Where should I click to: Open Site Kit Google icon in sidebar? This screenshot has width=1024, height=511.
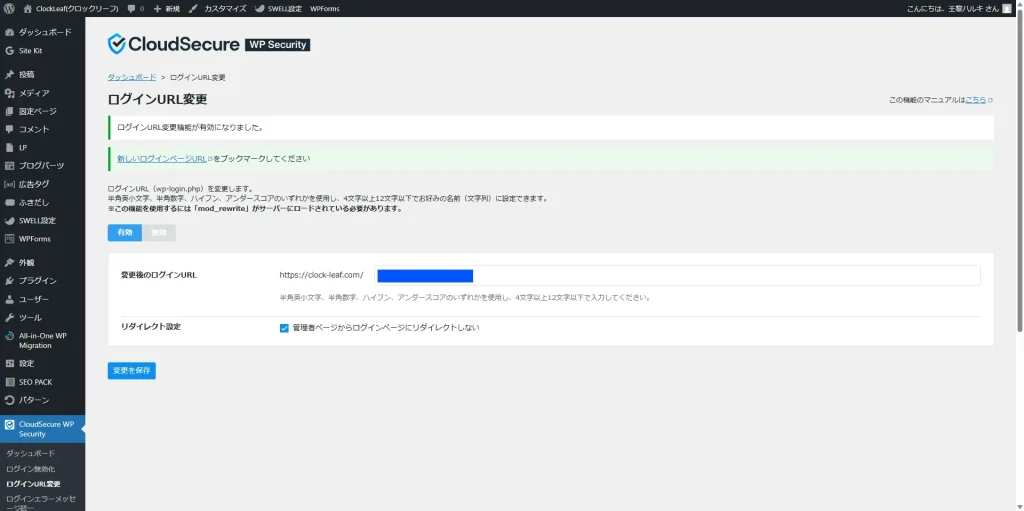click(10, 51)
